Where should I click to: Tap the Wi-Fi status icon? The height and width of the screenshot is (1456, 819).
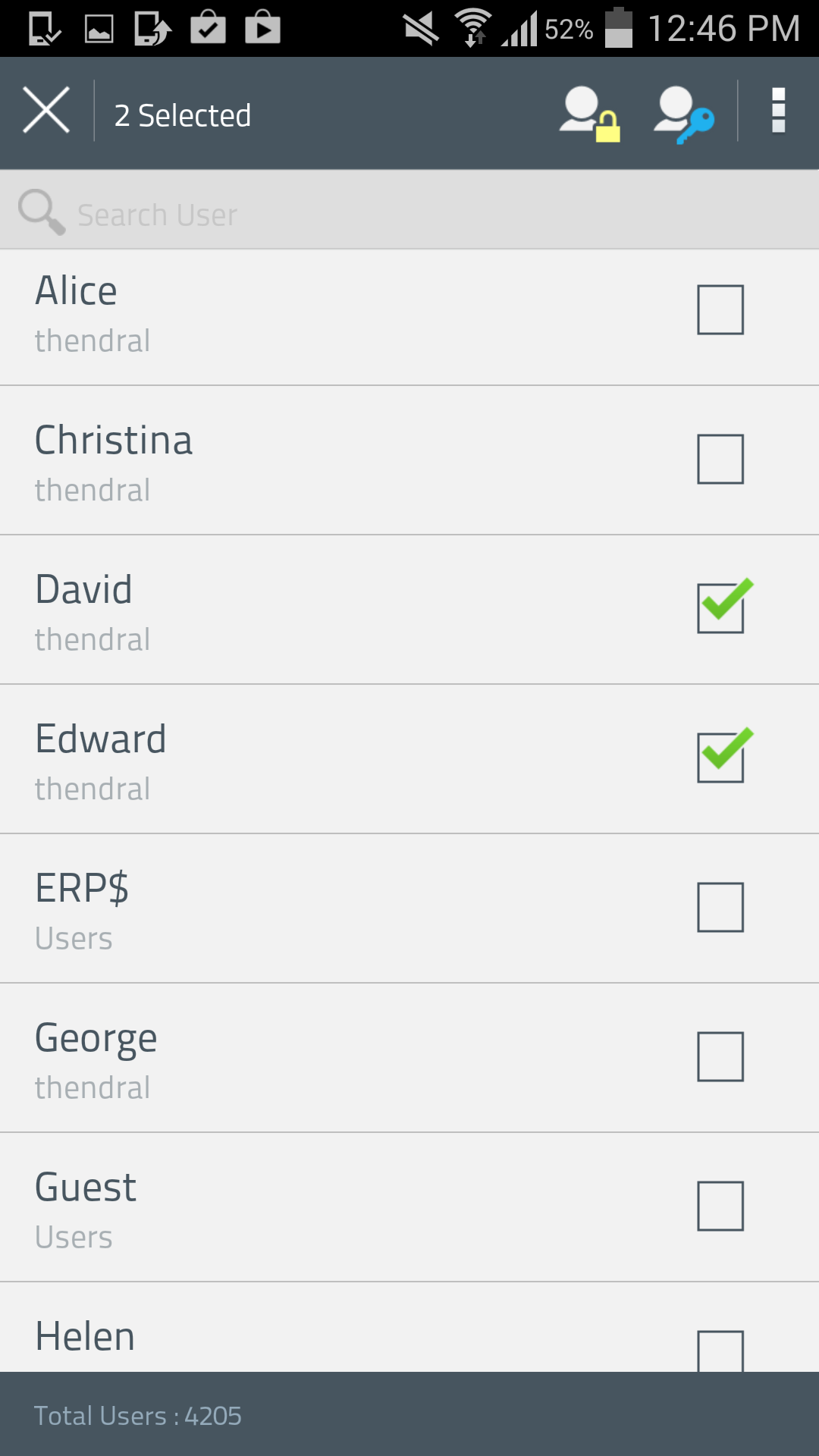[x=473, y=27]
